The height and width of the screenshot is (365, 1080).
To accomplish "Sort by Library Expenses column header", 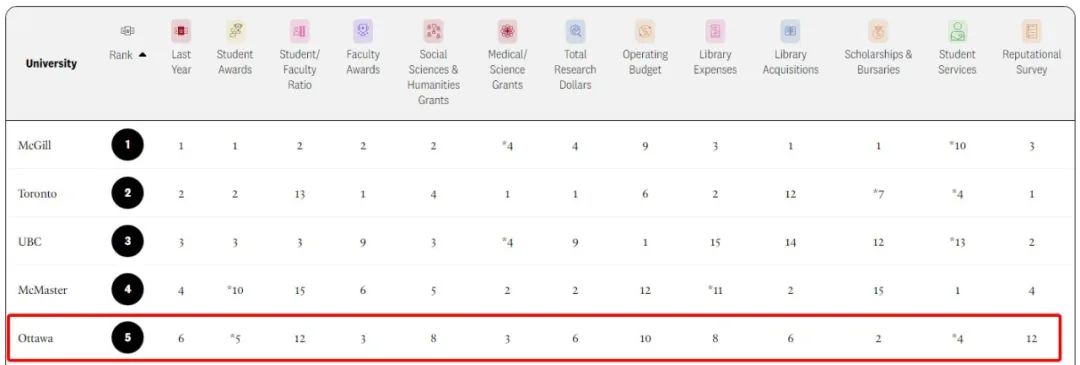I will (715, 62).
